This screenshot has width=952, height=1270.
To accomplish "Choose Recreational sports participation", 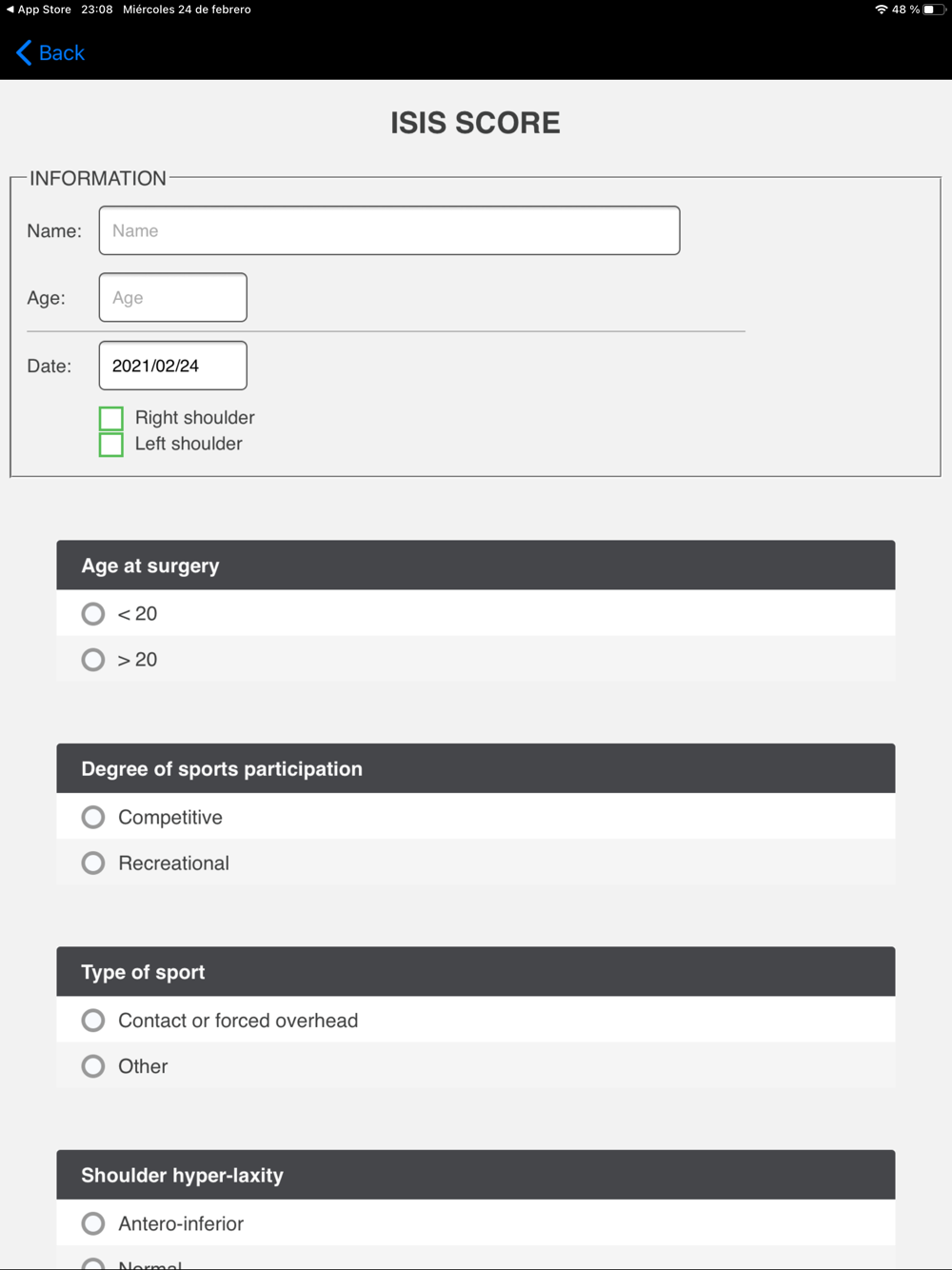I will [x=93, y=863].
